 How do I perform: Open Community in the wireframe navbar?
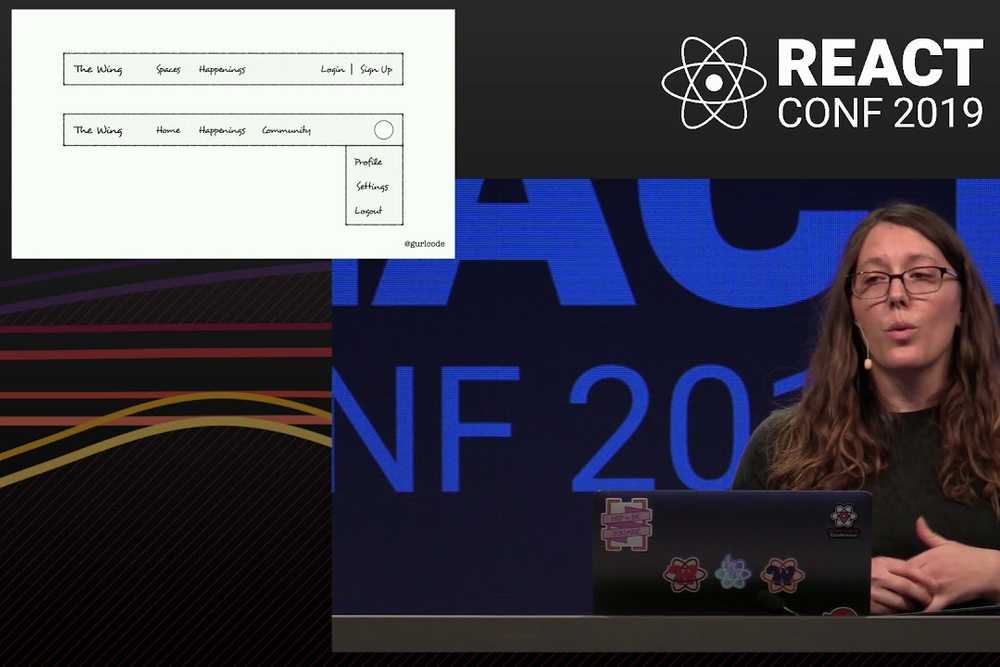(286, 130)
